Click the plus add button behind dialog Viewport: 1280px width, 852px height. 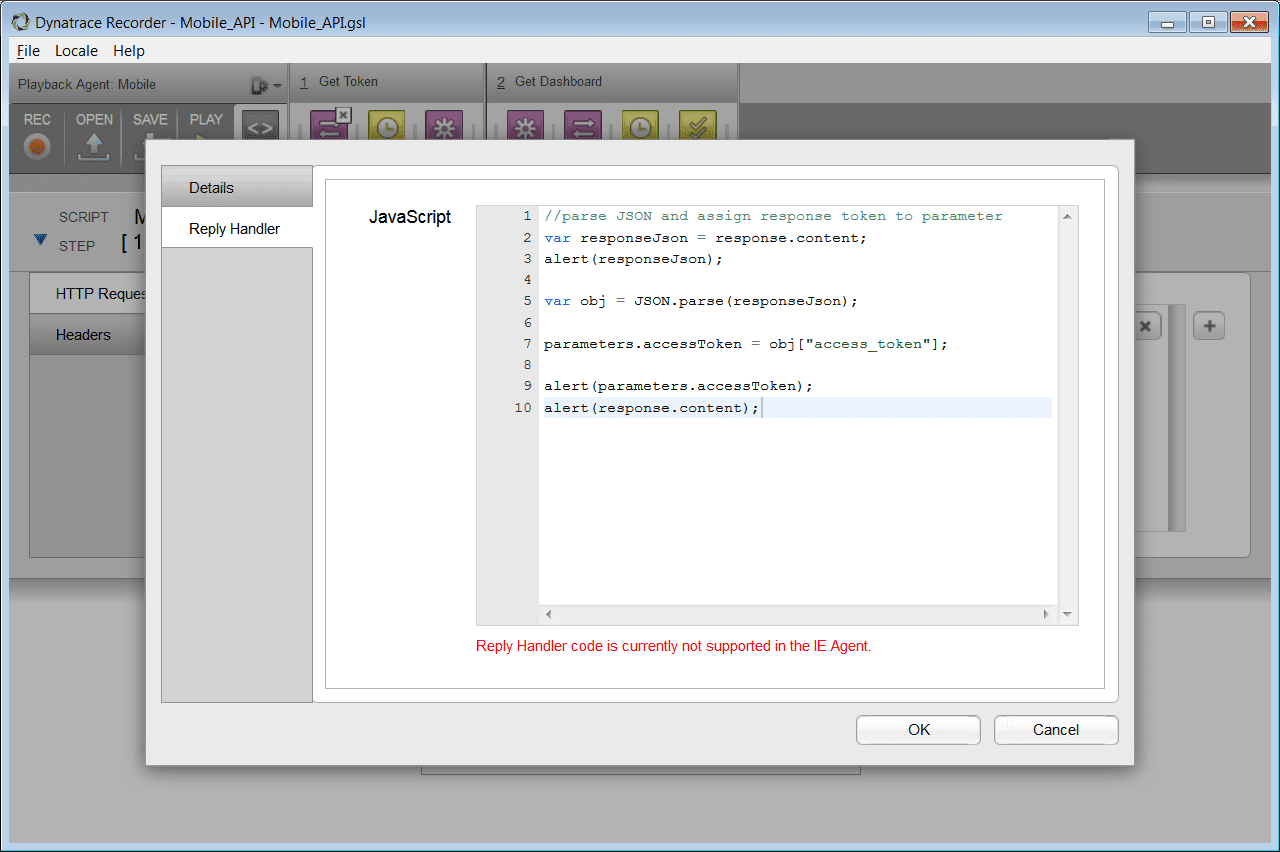pos(1209,326)
